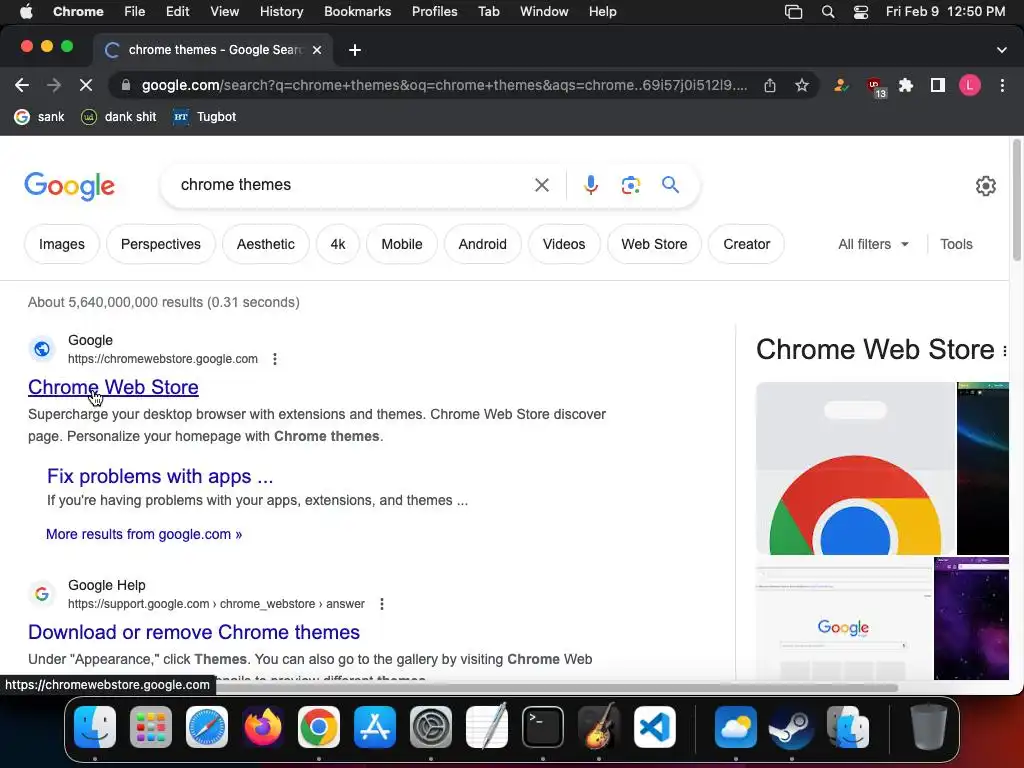The height and width of the screenshot is (768, 1024).
Task: Open the Profiles menu
Action: tap(434, 12)
